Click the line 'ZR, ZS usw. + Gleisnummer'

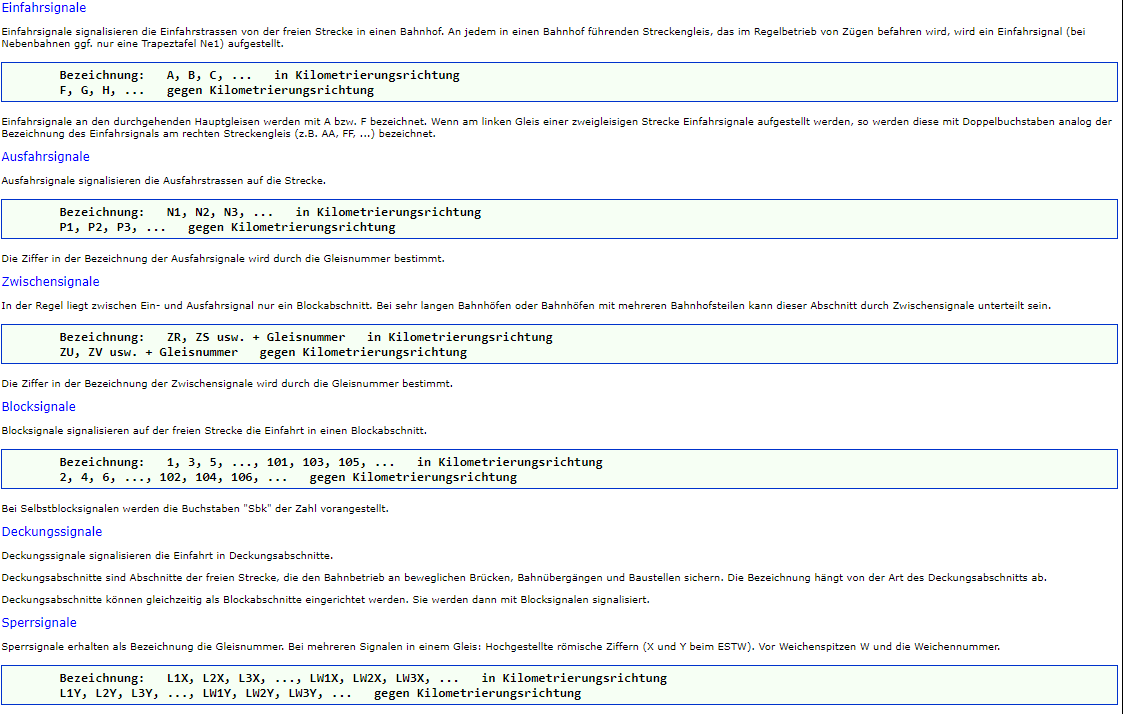(306, 337)
